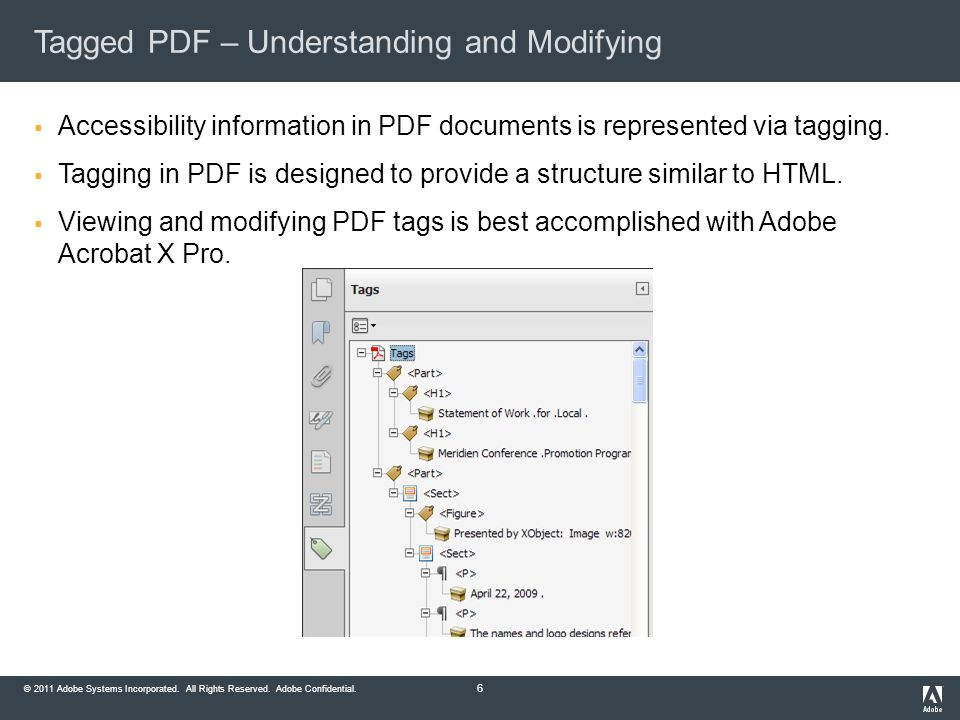960x720 pixels.
Task: Collapse the Tags root node
Action: tap(361, 353)
